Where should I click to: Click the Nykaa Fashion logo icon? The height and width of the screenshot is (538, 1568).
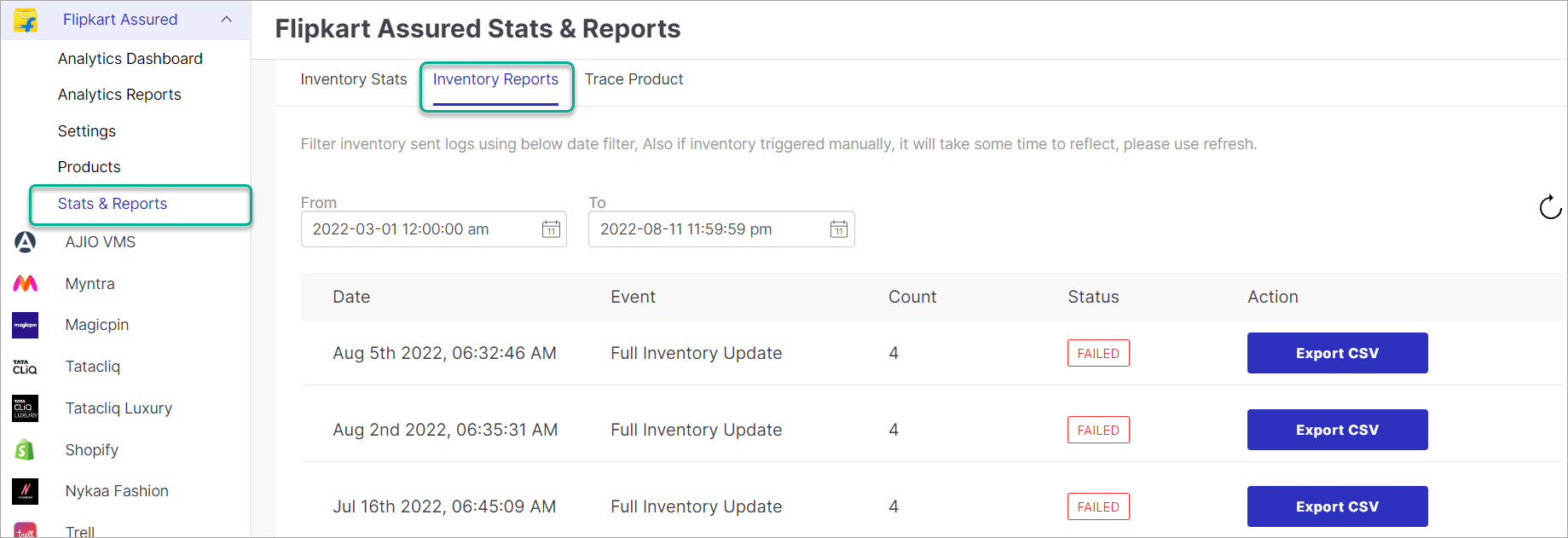coord(26,491)
